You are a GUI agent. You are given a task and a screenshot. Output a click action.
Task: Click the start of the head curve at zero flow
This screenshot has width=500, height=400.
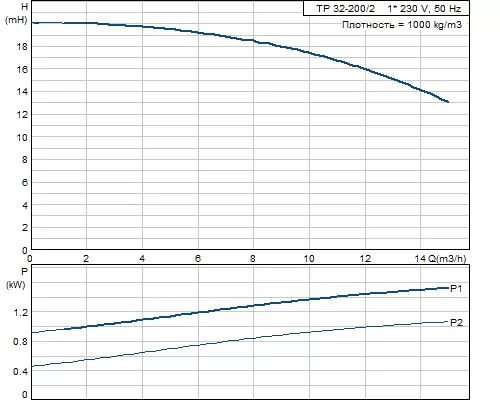tap(33, 23)
